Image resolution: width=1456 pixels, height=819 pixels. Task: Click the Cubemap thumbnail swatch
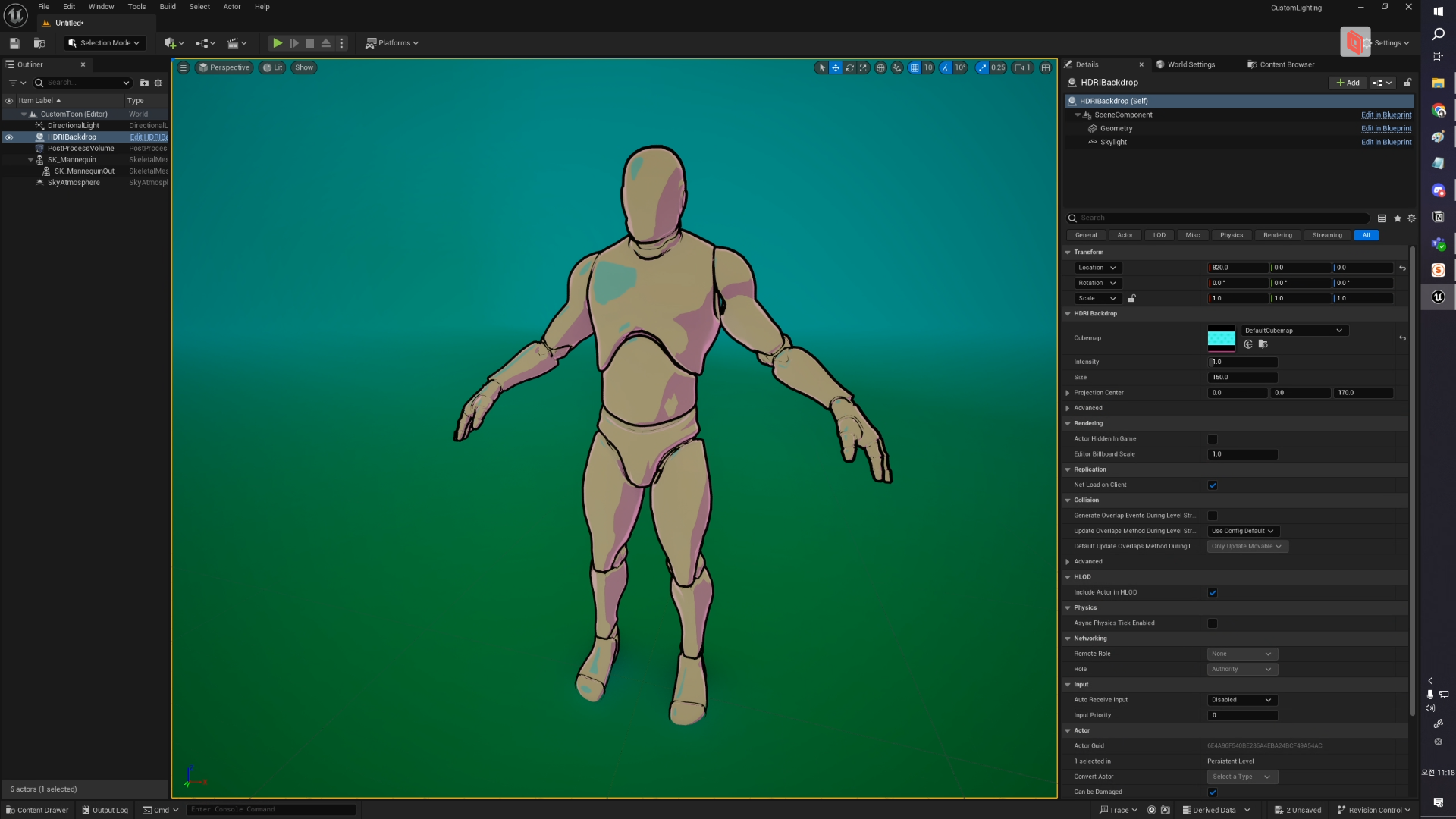(x=1221, y=338)
